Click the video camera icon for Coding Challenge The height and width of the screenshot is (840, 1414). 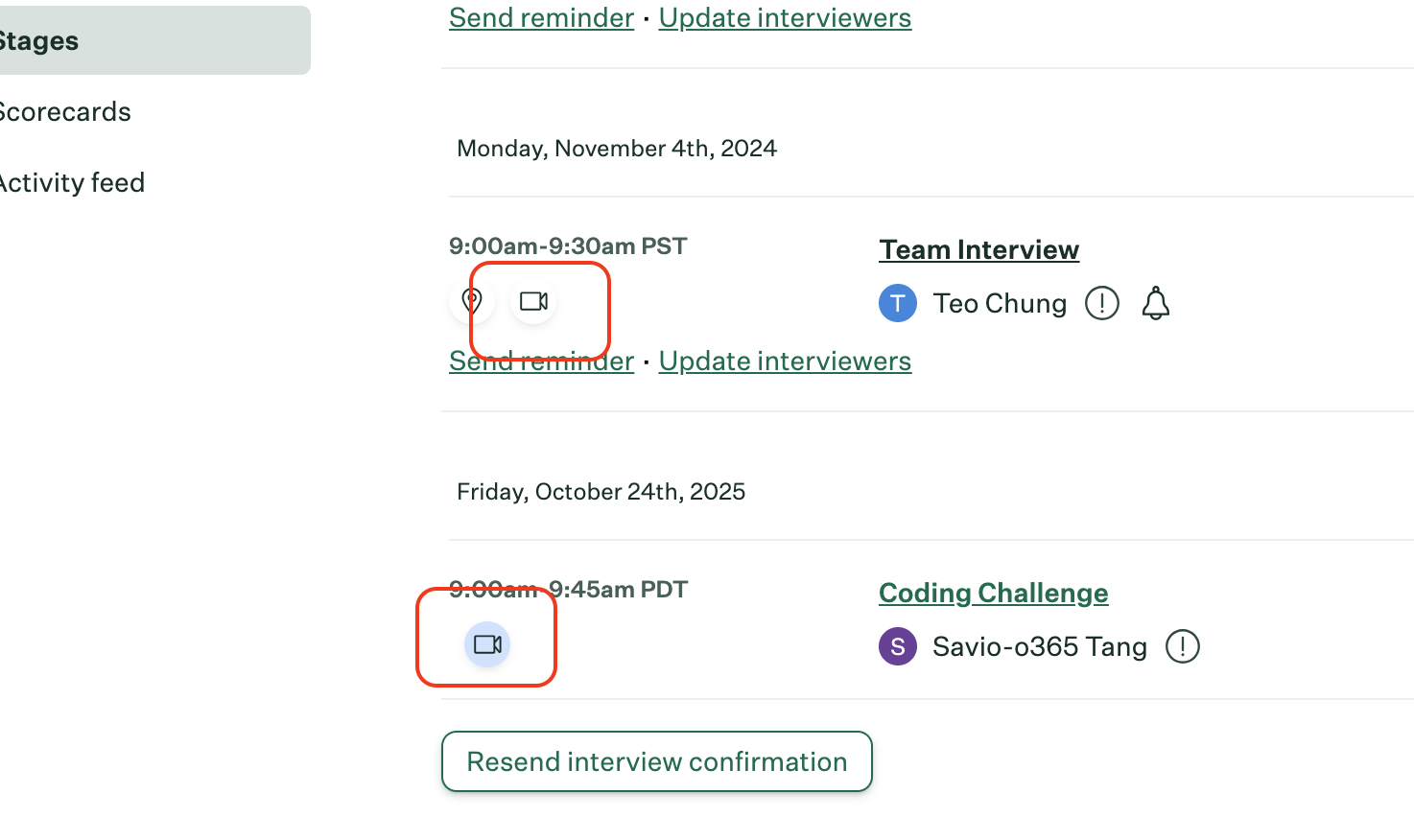487,644
